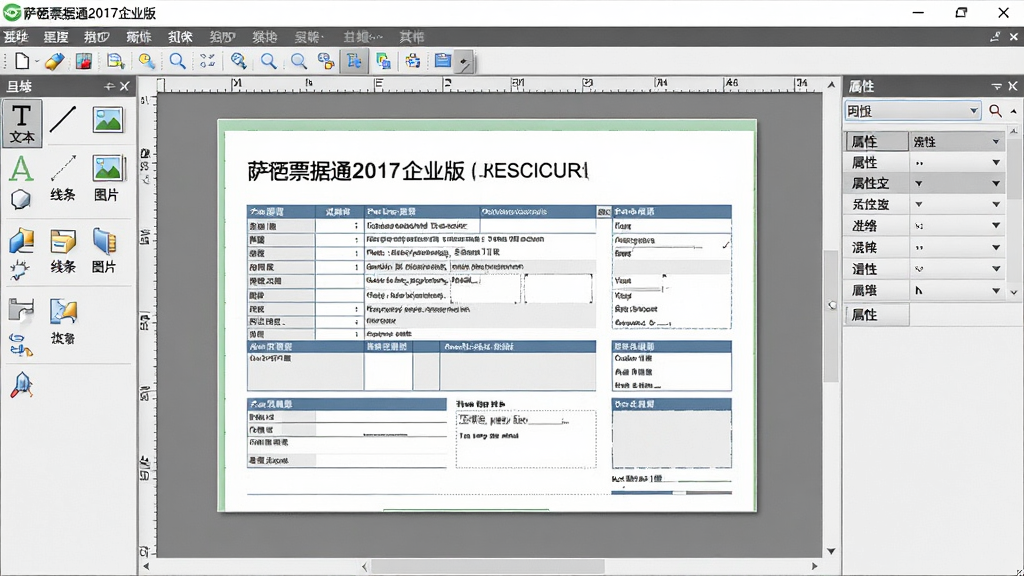This screenshot has height=576, width=1024.
Task: Select the solid diagonal line tool
Action: (63, 120)
